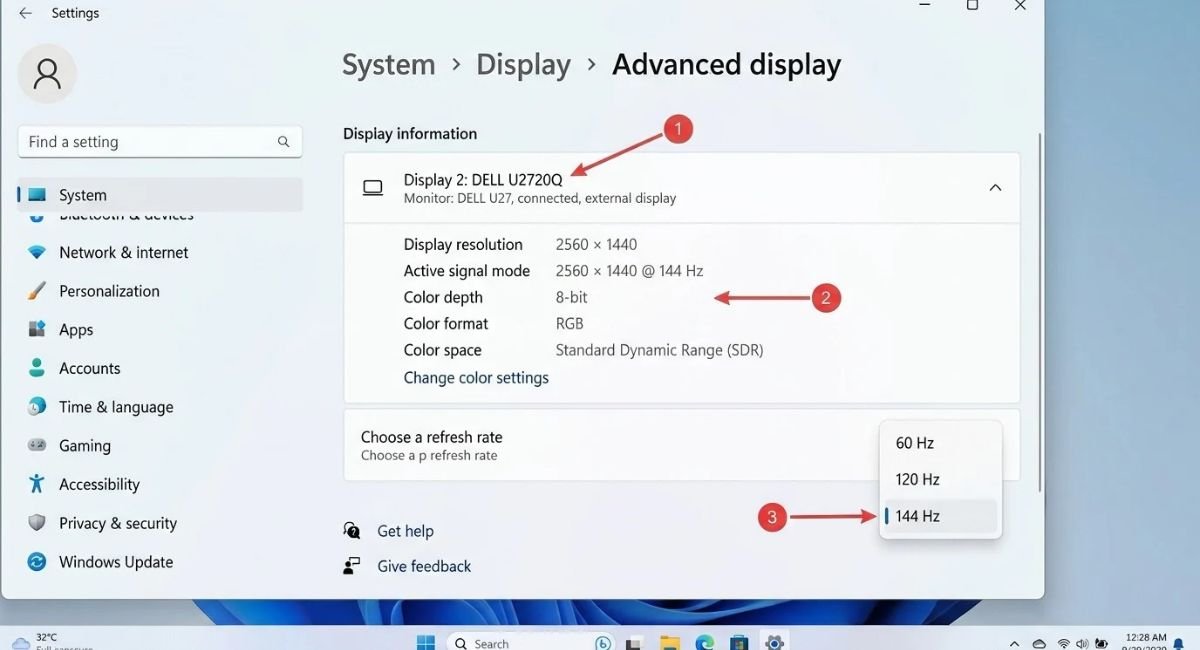The image size is (1200, 650).
Task: Click the Get help headset icon
Action: [x=351, y=531]
